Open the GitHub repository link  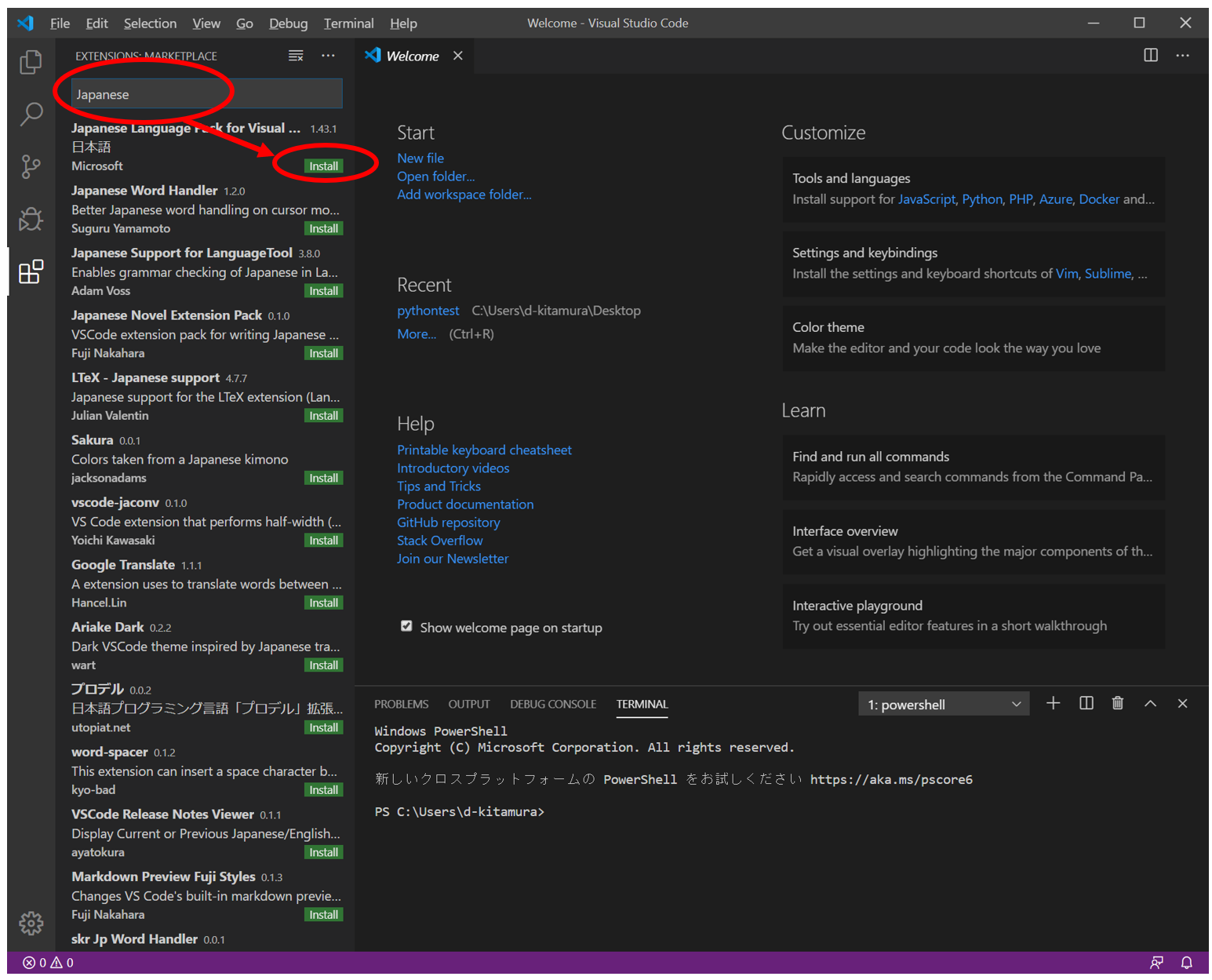pos(448,523)
